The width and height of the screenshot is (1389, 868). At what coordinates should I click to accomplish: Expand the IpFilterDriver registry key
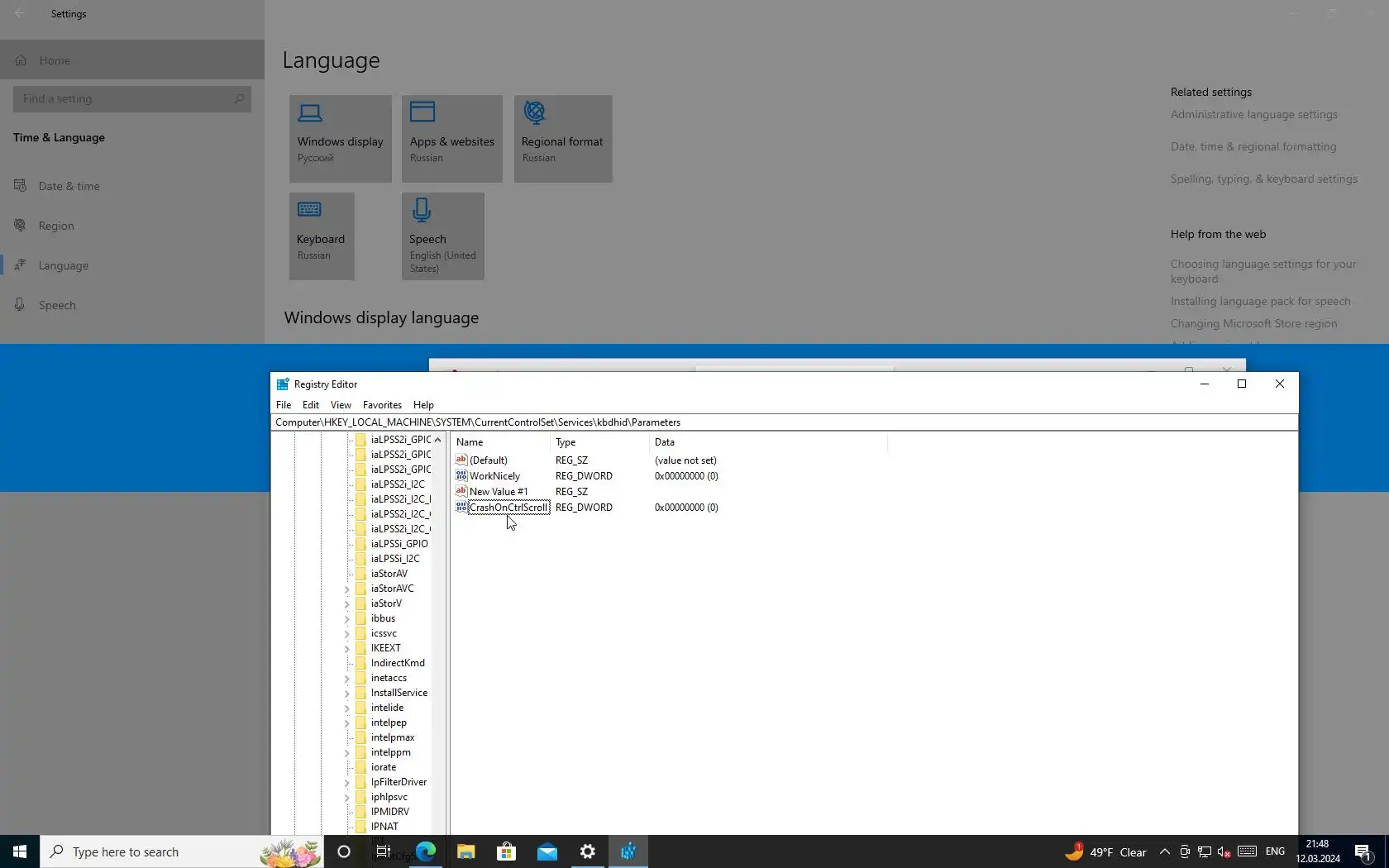pyautogui.click(x=347, y=783)
